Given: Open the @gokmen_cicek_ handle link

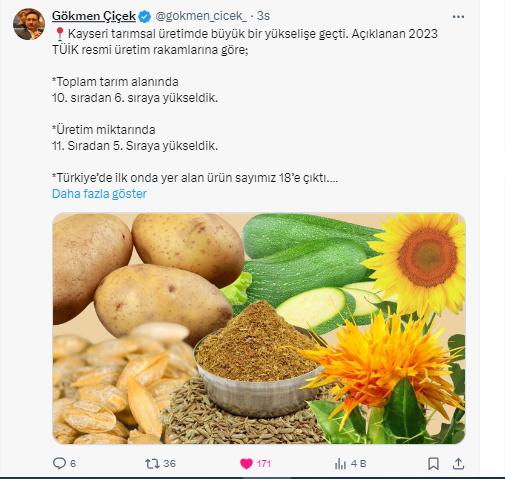Looking at the screenshot, I should [x=201, y=16].
